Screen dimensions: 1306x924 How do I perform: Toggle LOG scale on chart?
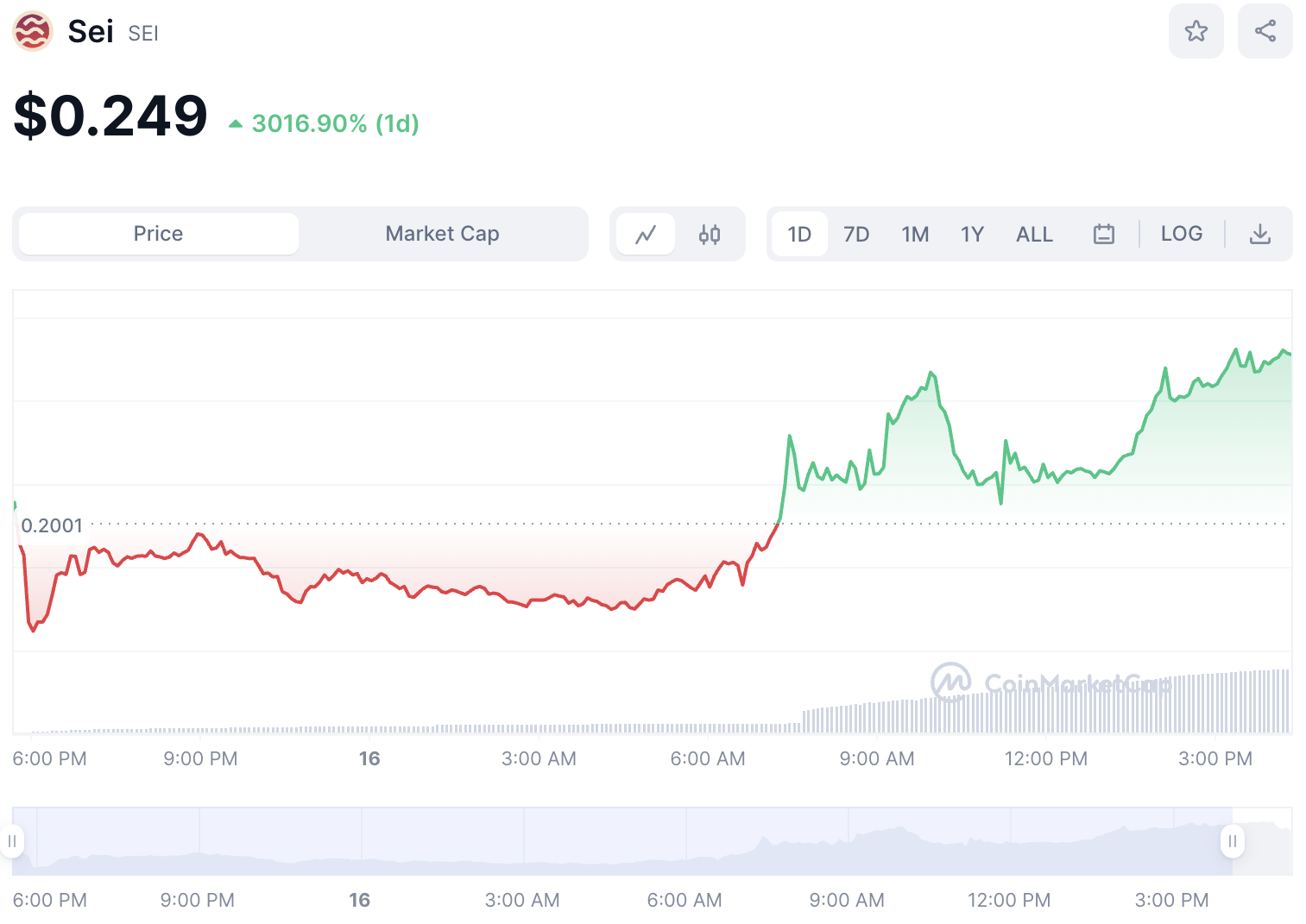tap(1182, 234)
